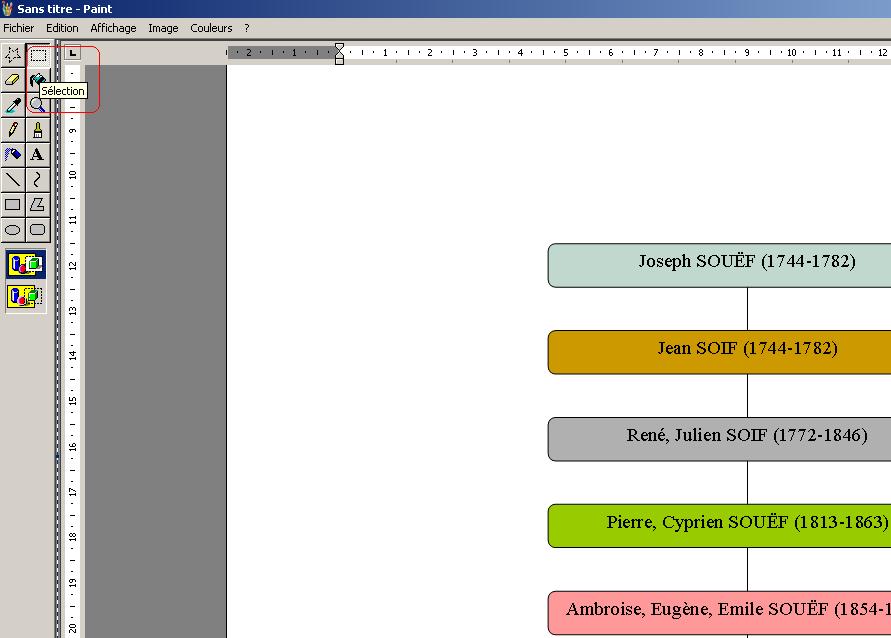Enable transparent selection mode option
Screen dimensions: 891x638
pyautogui.click(x=26, y=297)
